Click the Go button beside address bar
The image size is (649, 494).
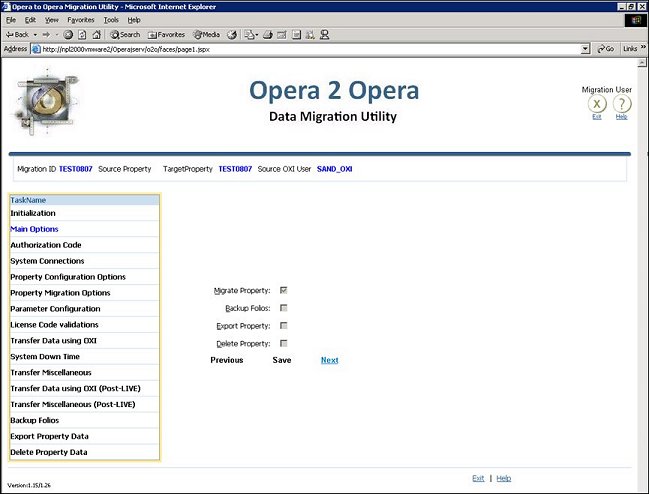coord(605,48)
